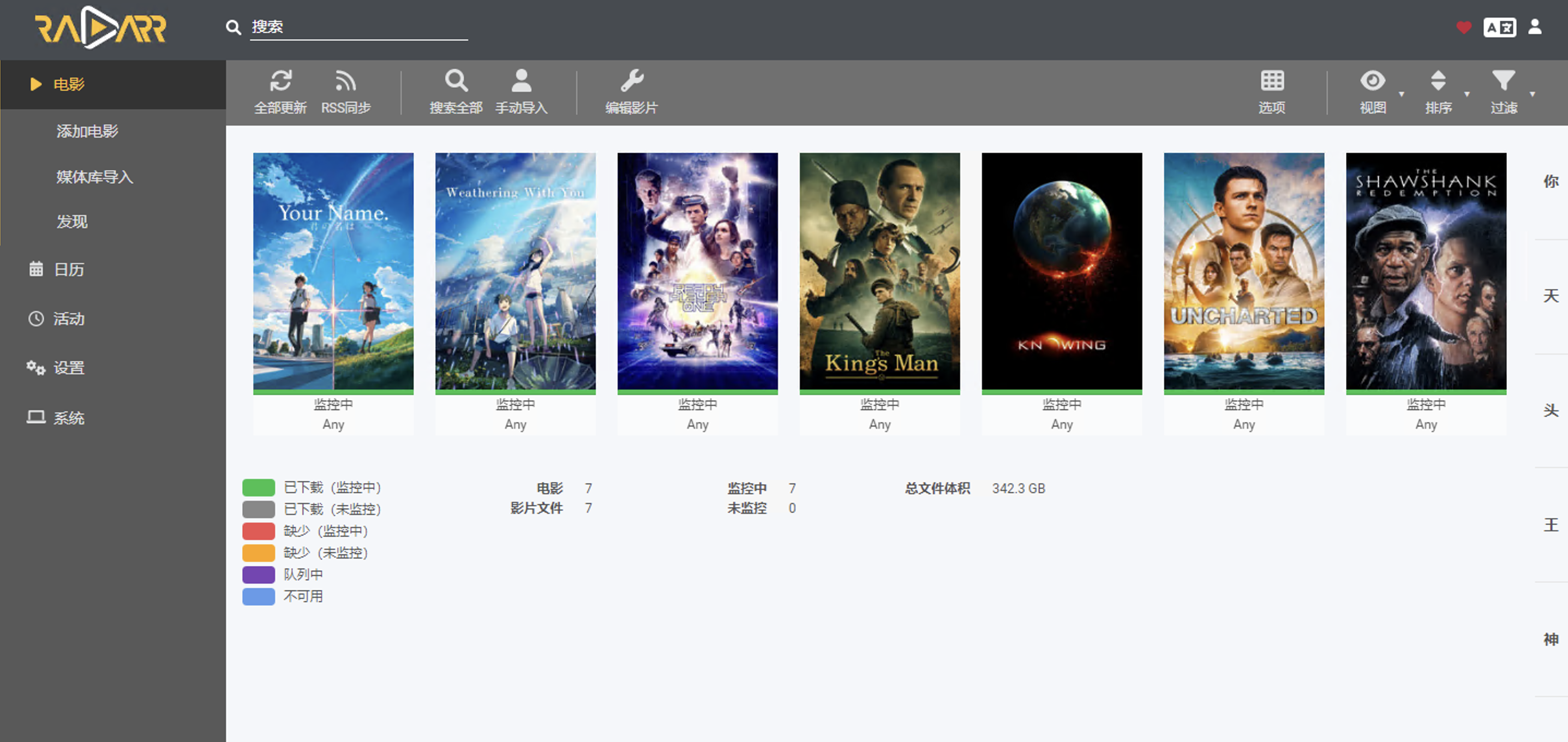
Task: Open the Ready Player One poster
Action: click(698, 271)
